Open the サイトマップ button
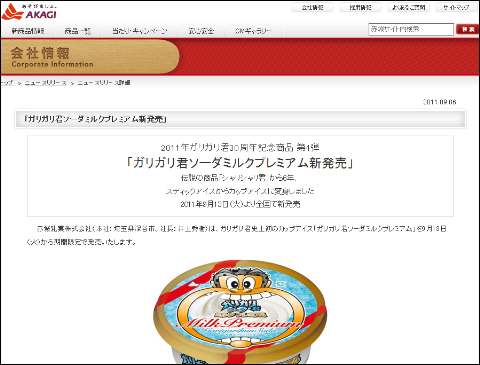Viewport: 480px width, 365px height. tap(456, 7)
